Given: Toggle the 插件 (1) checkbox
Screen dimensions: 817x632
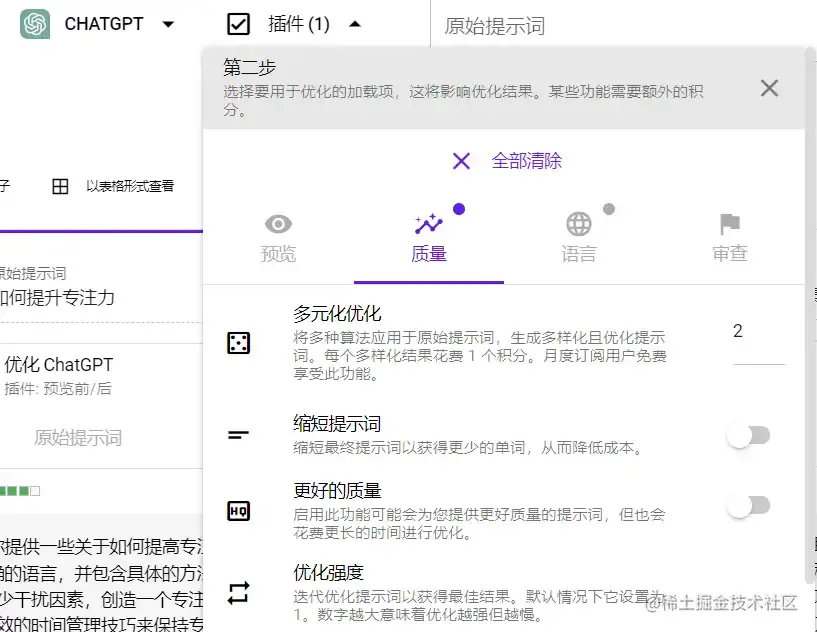Looking at the screenshot, I should coord(239,24).
